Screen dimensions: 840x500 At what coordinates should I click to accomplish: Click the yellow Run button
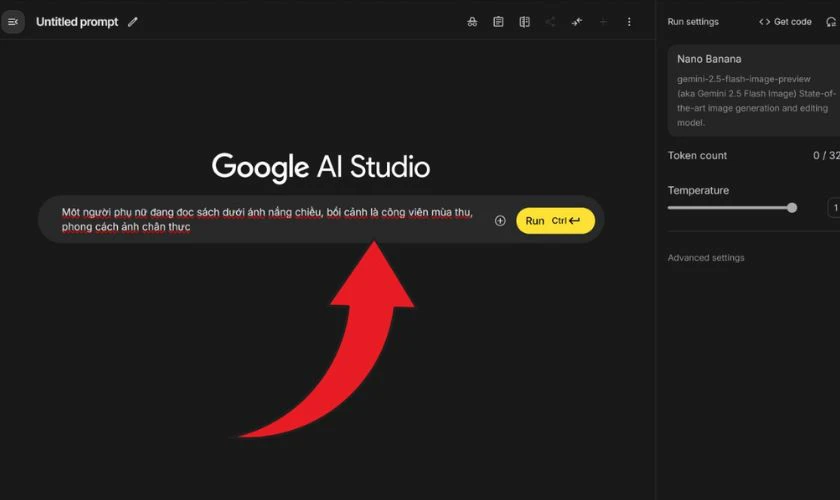coord(555,221)
